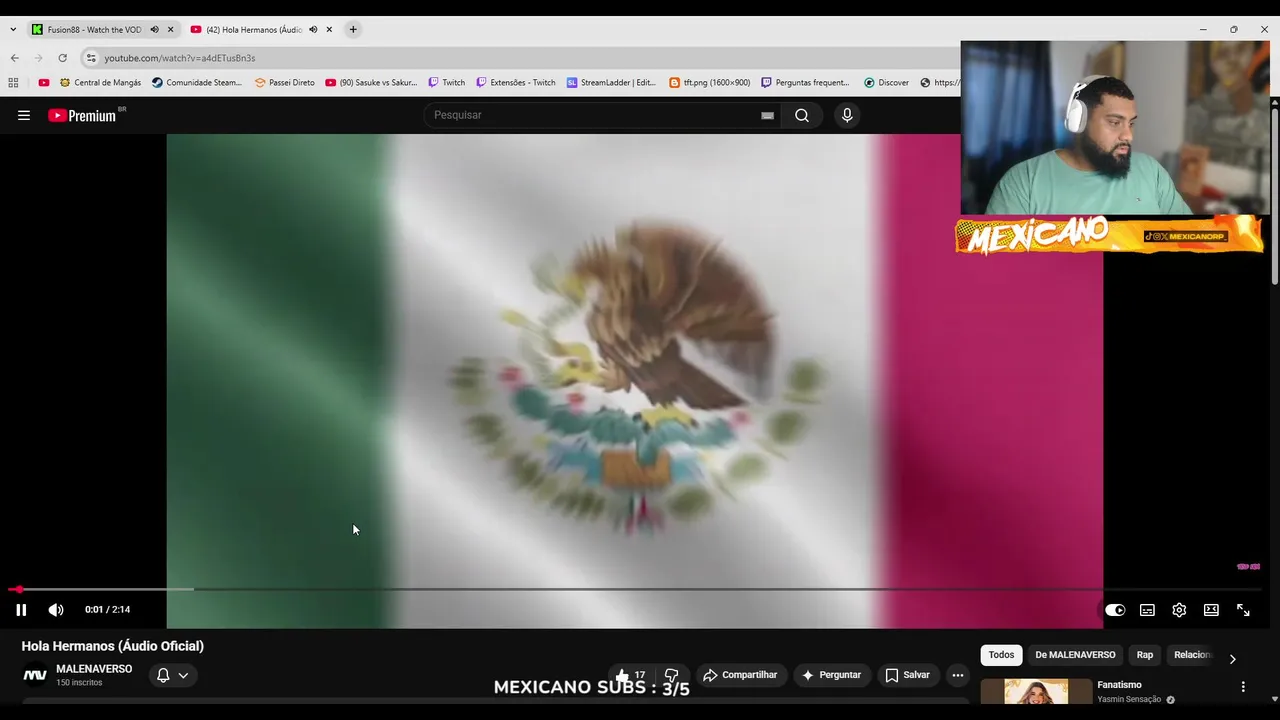The width and height of the screenshot is (1280, 720).
Task: Open player settings gear
Action: 1179,610
